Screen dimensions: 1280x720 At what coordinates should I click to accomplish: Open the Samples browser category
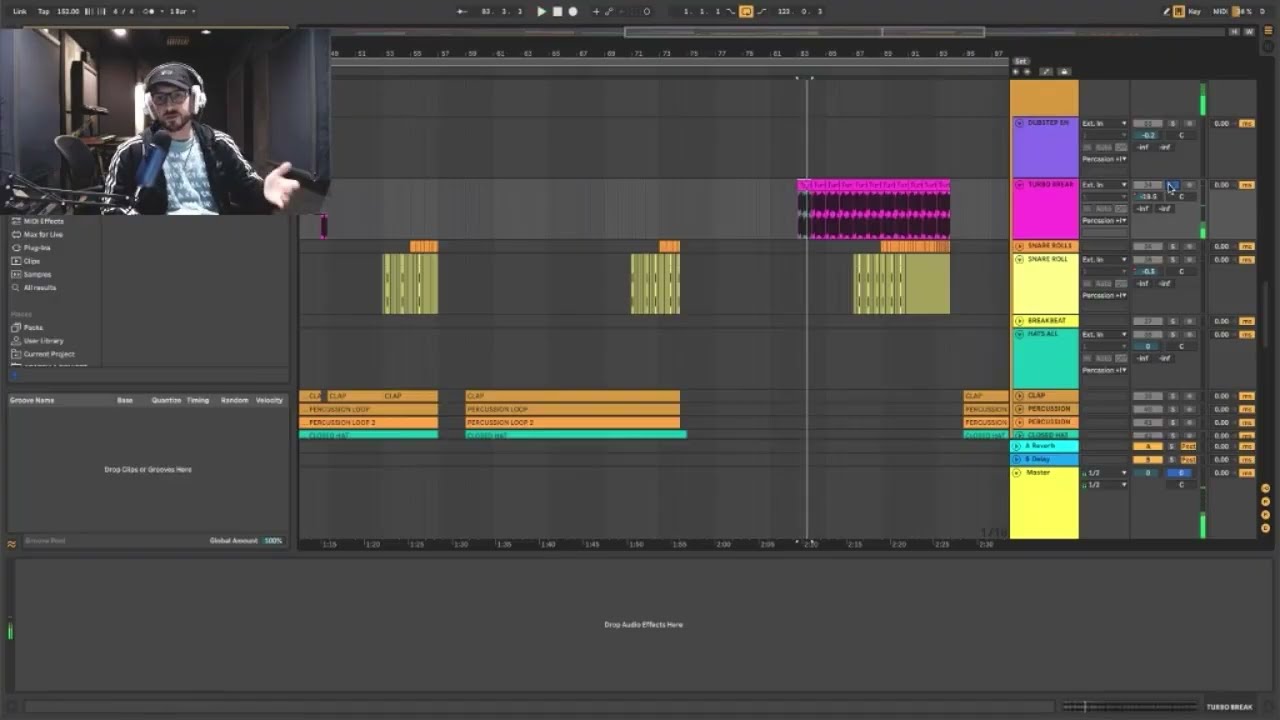coord(37,274)
